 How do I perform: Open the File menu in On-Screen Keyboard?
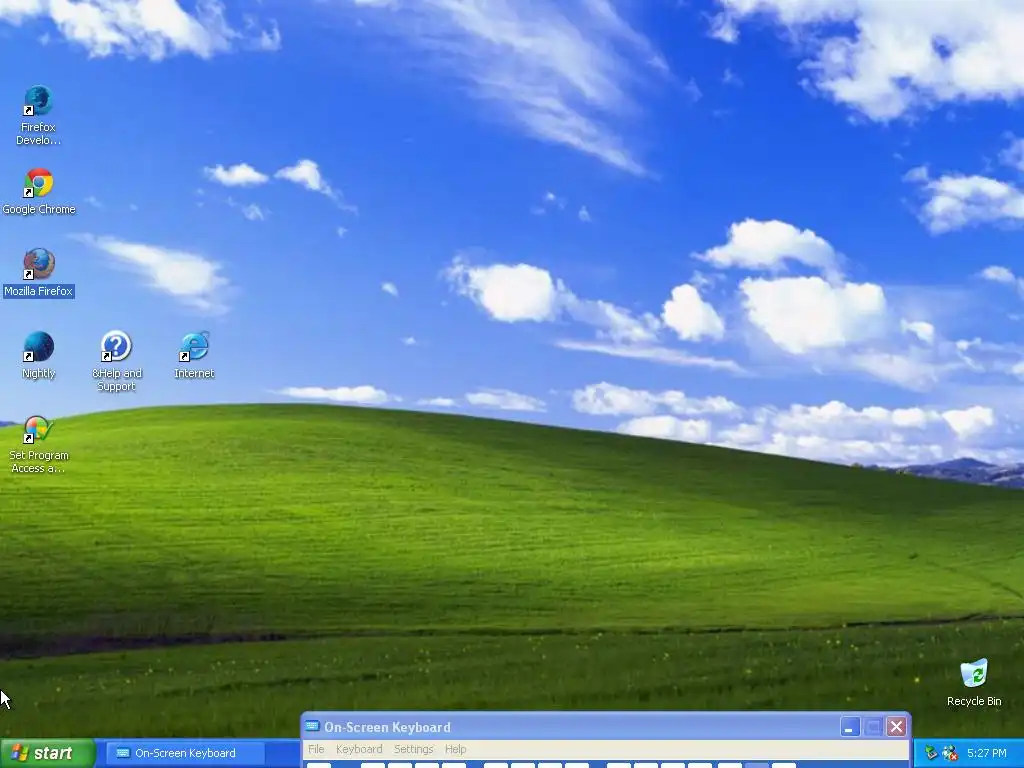(x=316, y=749)
